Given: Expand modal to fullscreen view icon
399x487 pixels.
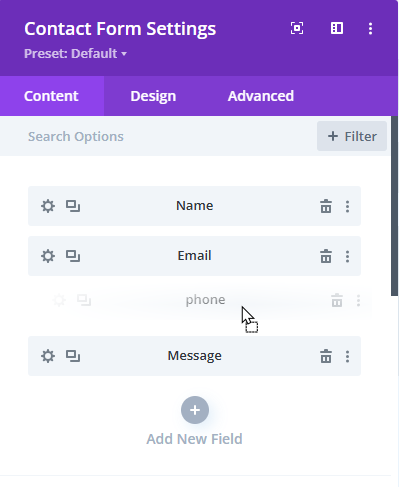Looking at the screenshot, I should pyautogui.click(x=297, y=28).
